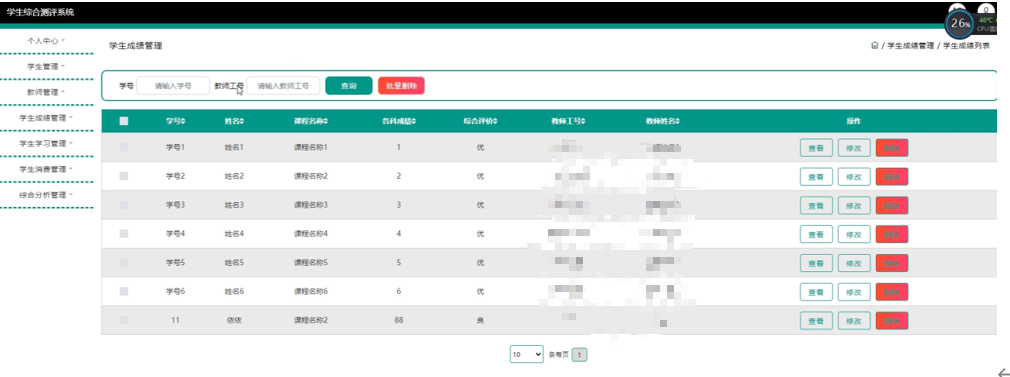Click 修改 for row 学号2
Screen dimensions: 1010x377
854,177
